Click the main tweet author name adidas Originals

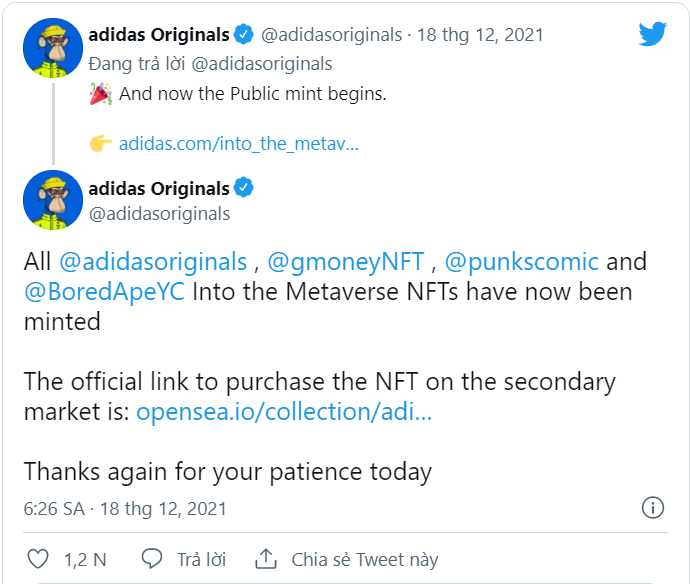point(158,188)
